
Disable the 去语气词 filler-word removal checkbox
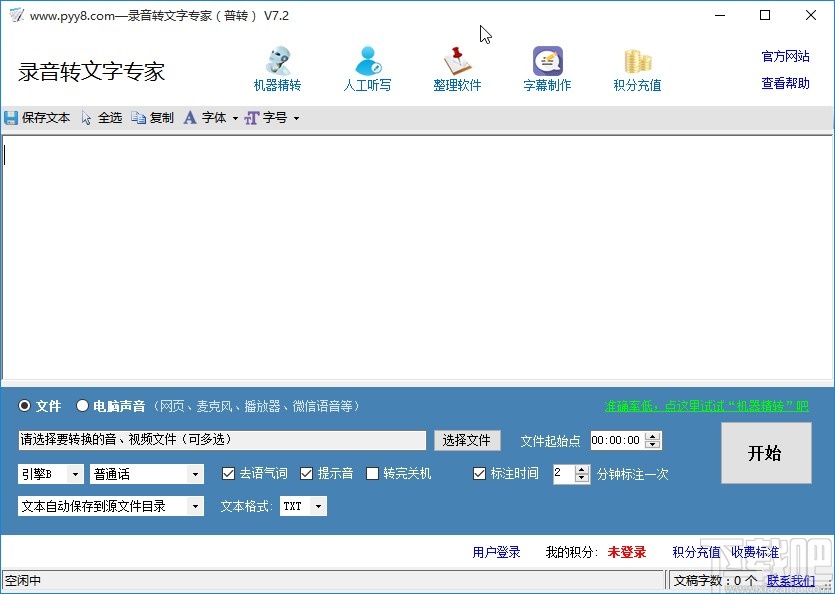(x=229, y=473)
